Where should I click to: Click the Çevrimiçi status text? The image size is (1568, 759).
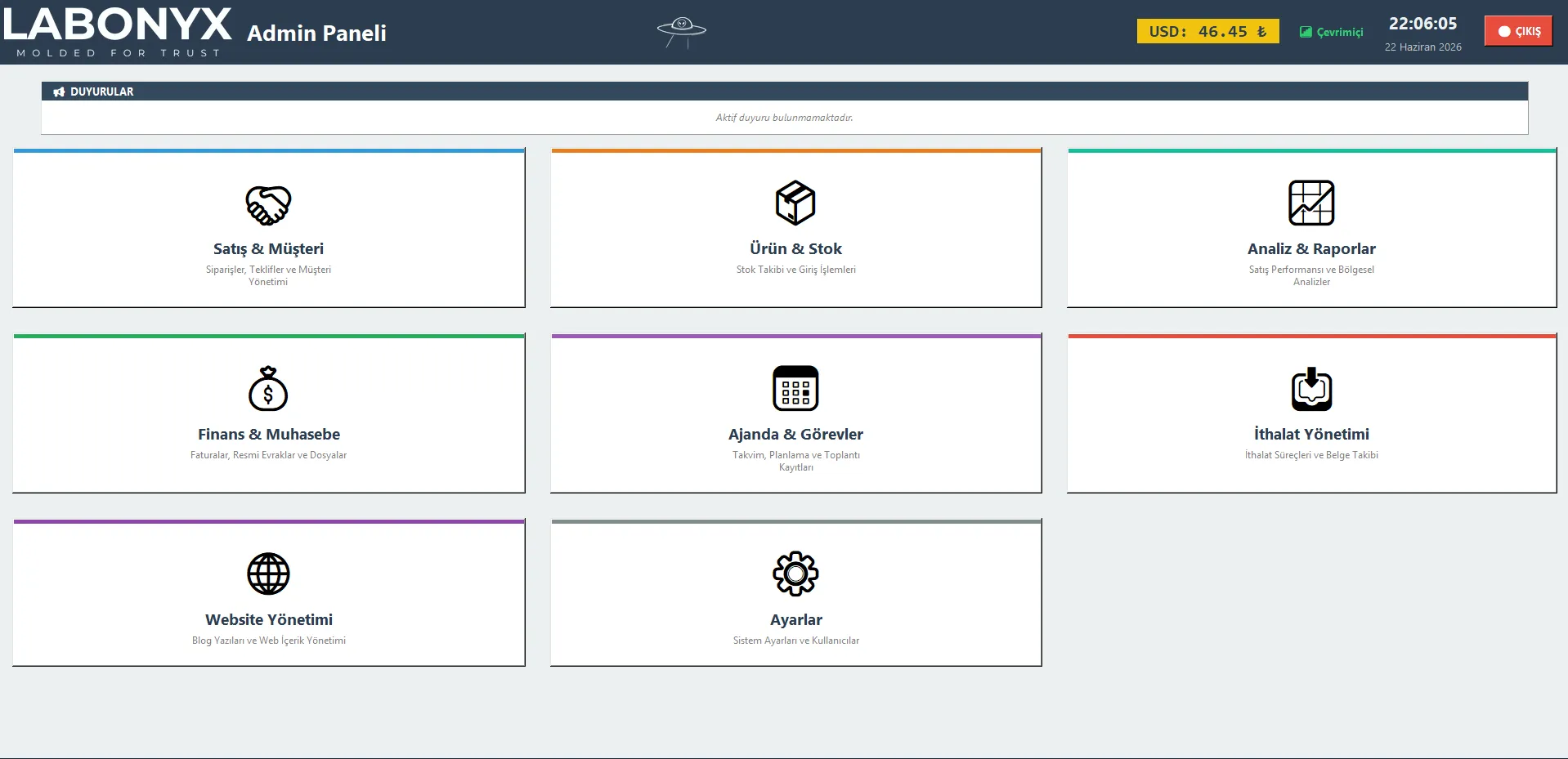coord(1340,33)
